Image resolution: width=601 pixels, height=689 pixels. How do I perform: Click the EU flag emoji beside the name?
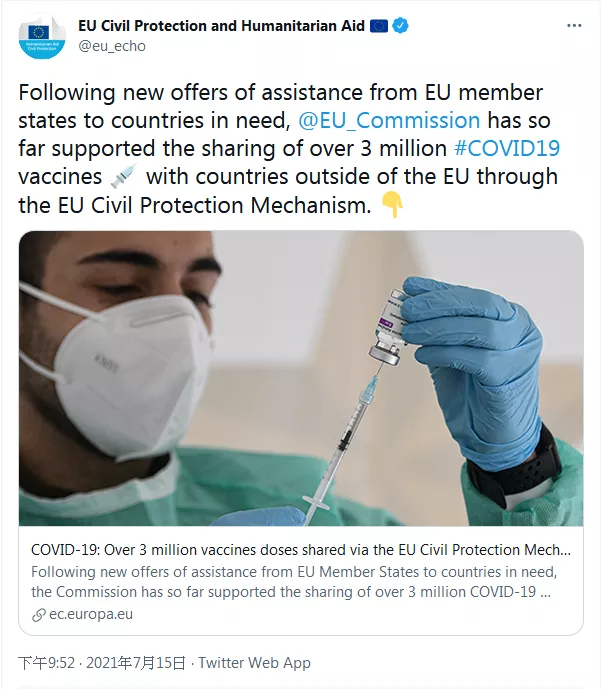point(378,26)
